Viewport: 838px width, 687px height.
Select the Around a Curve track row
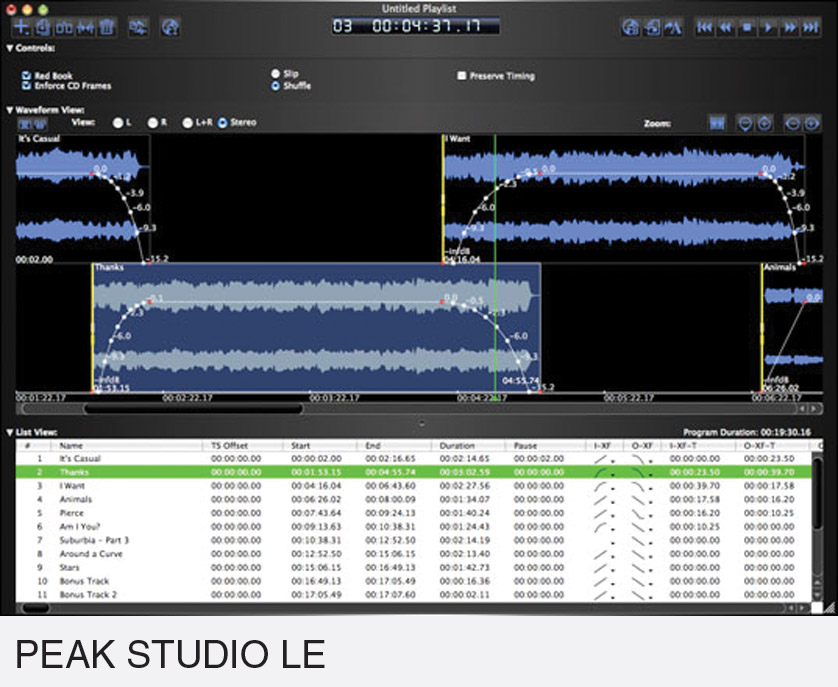click(x=414, y=554)
